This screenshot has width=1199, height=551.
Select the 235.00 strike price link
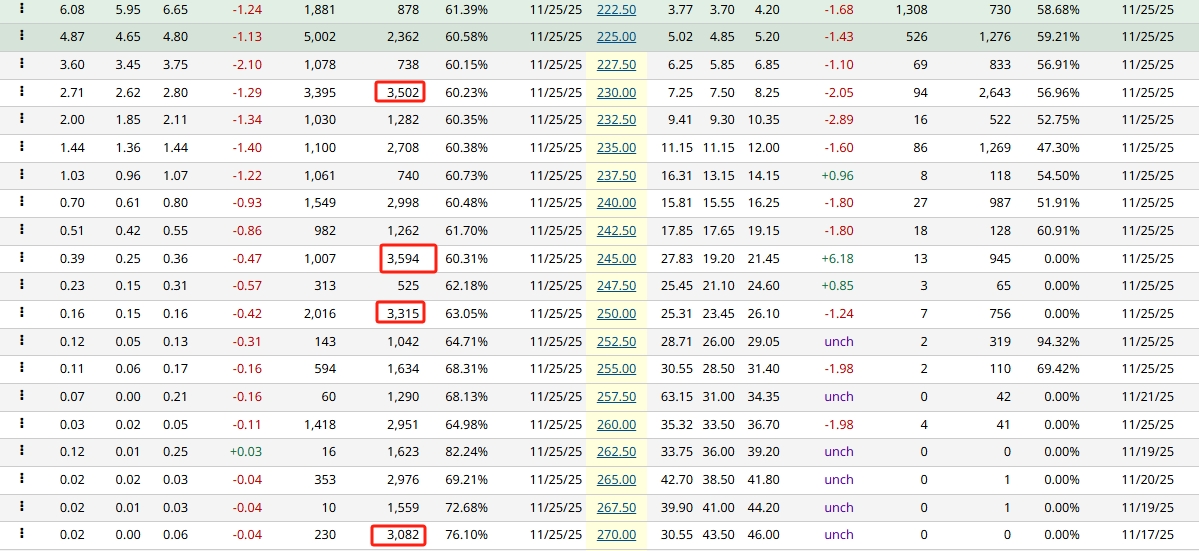(616, 148)
